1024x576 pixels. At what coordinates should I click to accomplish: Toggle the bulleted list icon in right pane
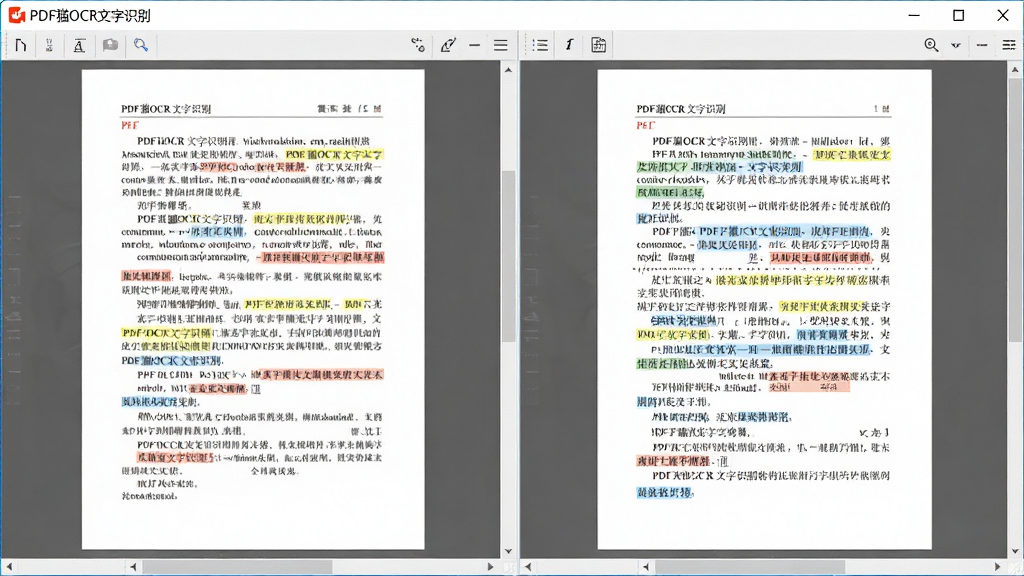540,45
